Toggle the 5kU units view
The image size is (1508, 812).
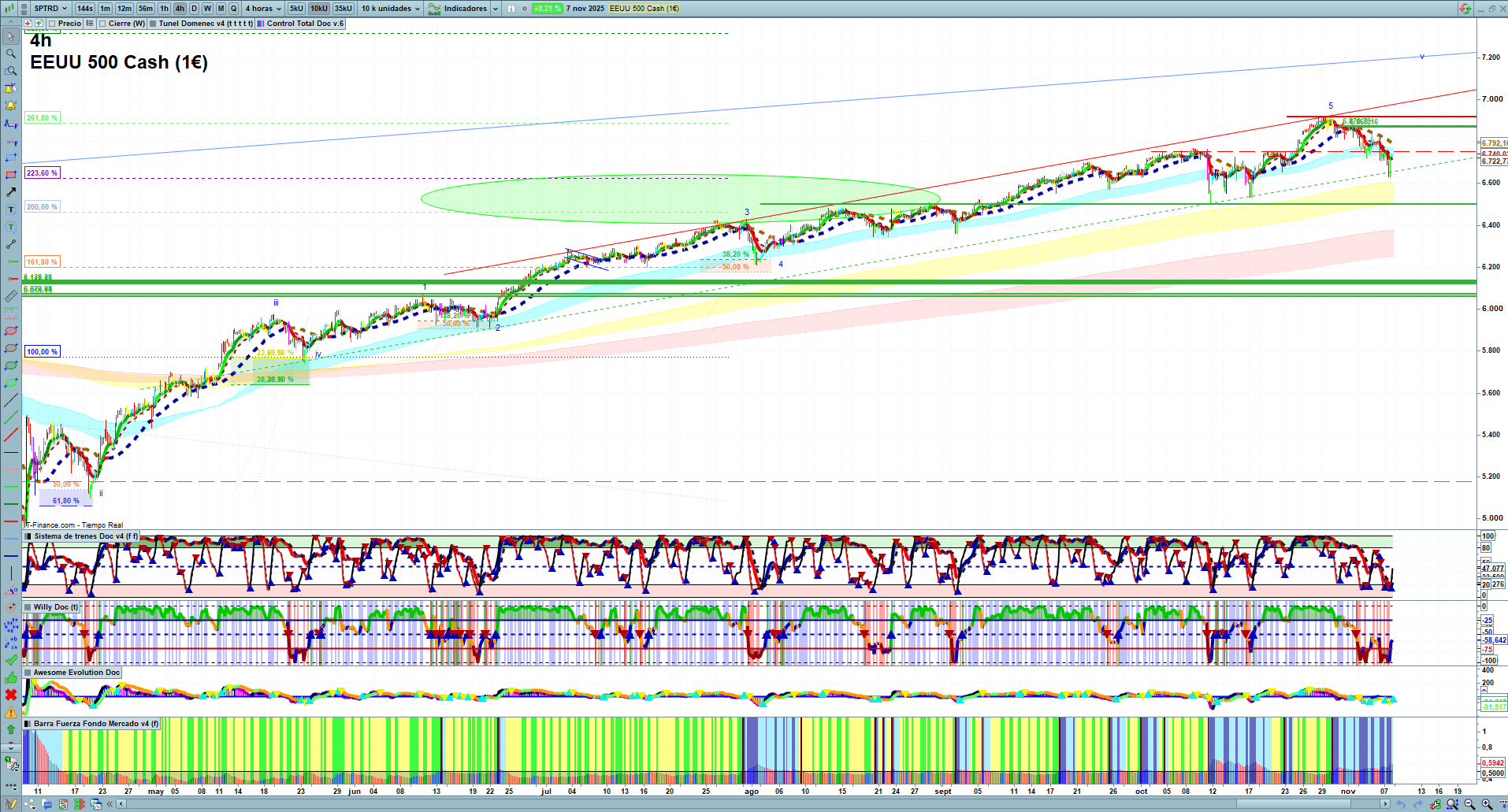(296, 9)
